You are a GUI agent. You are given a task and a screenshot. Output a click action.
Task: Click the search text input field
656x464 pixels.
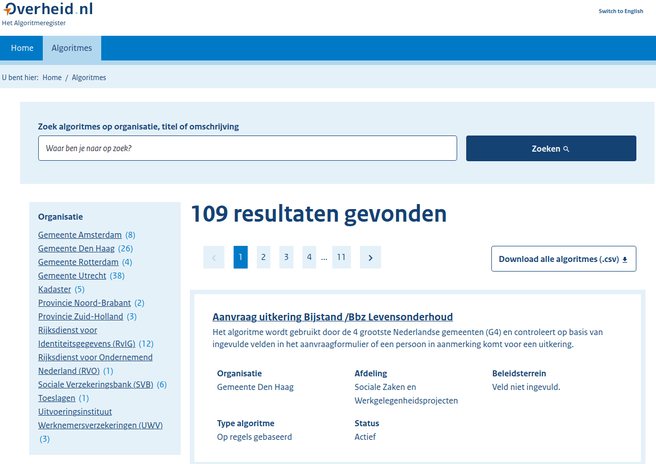247,148
